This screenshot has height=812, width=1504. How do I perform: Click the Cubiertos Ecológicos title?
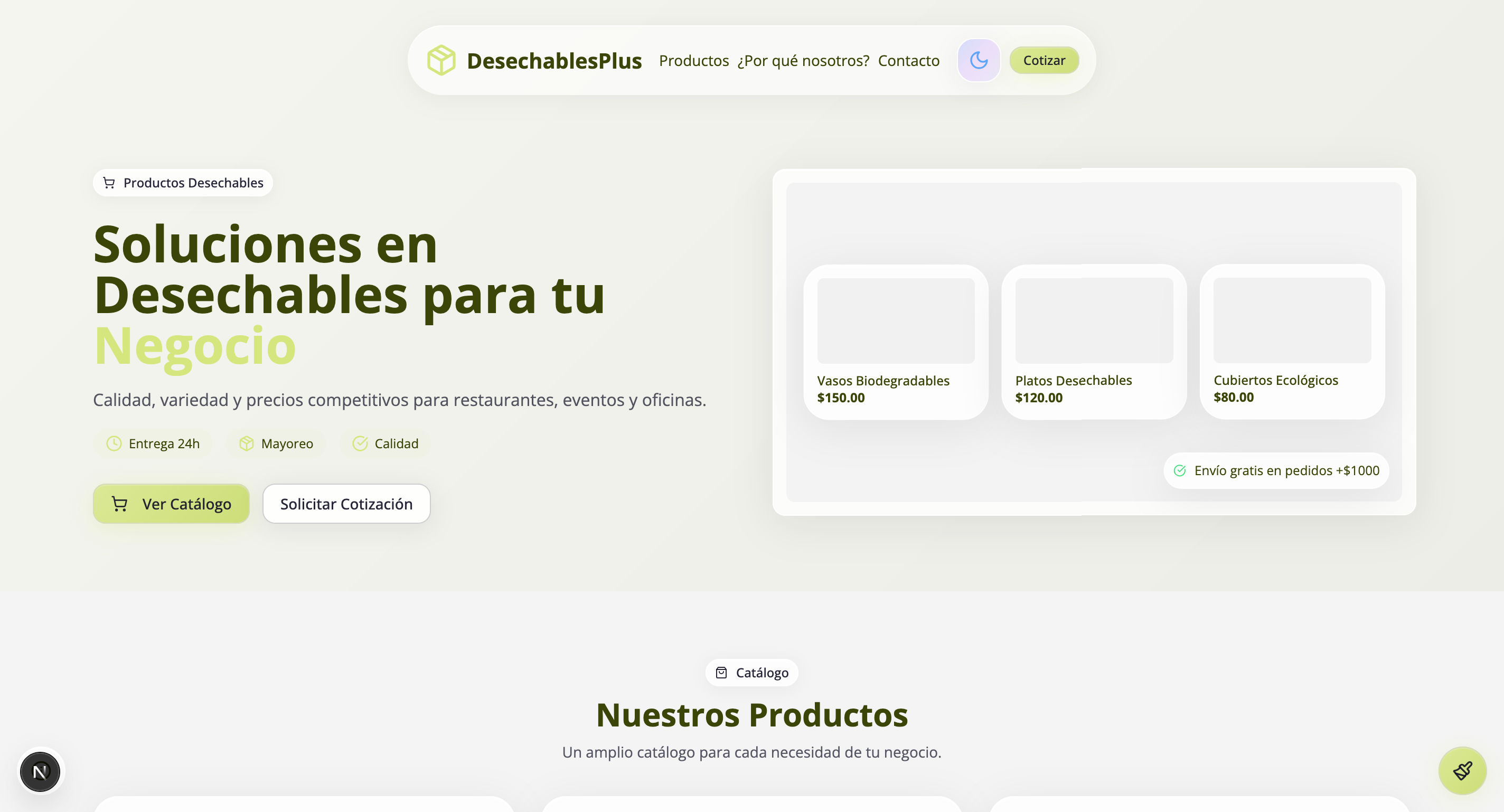(x=1276, y=380)
